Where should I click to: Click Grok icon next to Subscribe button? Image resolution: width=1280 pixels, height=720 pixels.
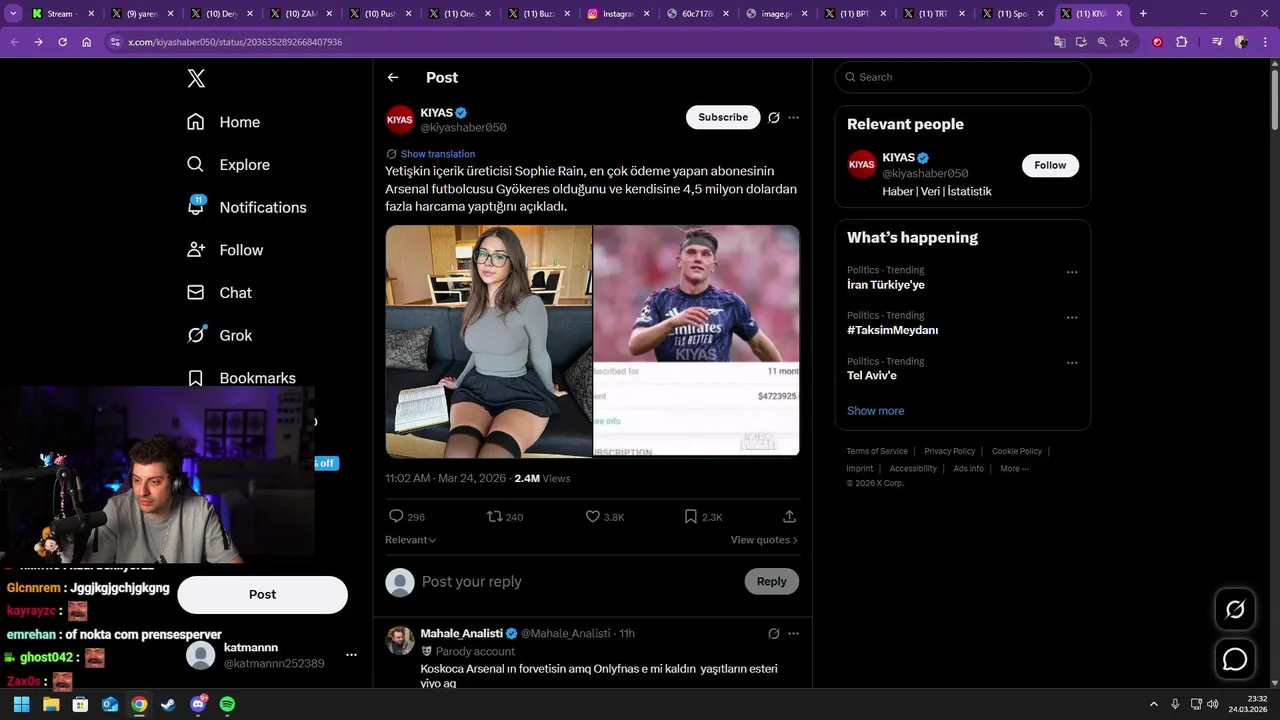point(774,118)
